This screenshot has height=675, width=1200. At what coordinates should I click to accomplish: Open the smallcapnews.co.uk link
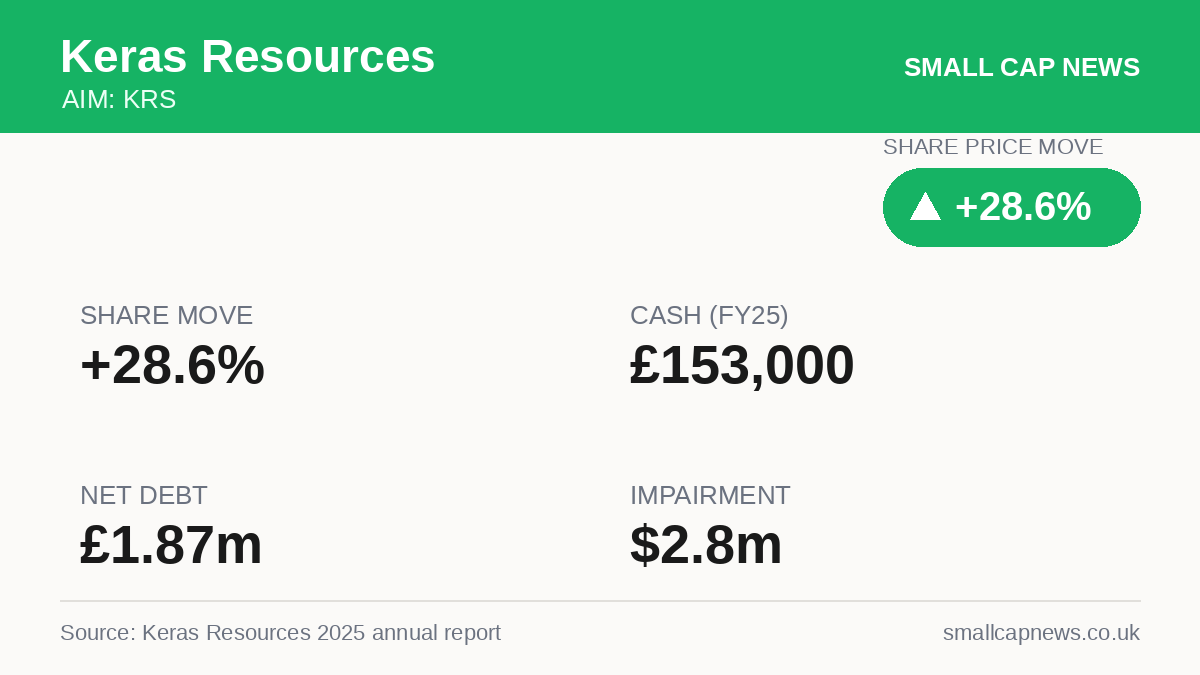[1041, 633]
